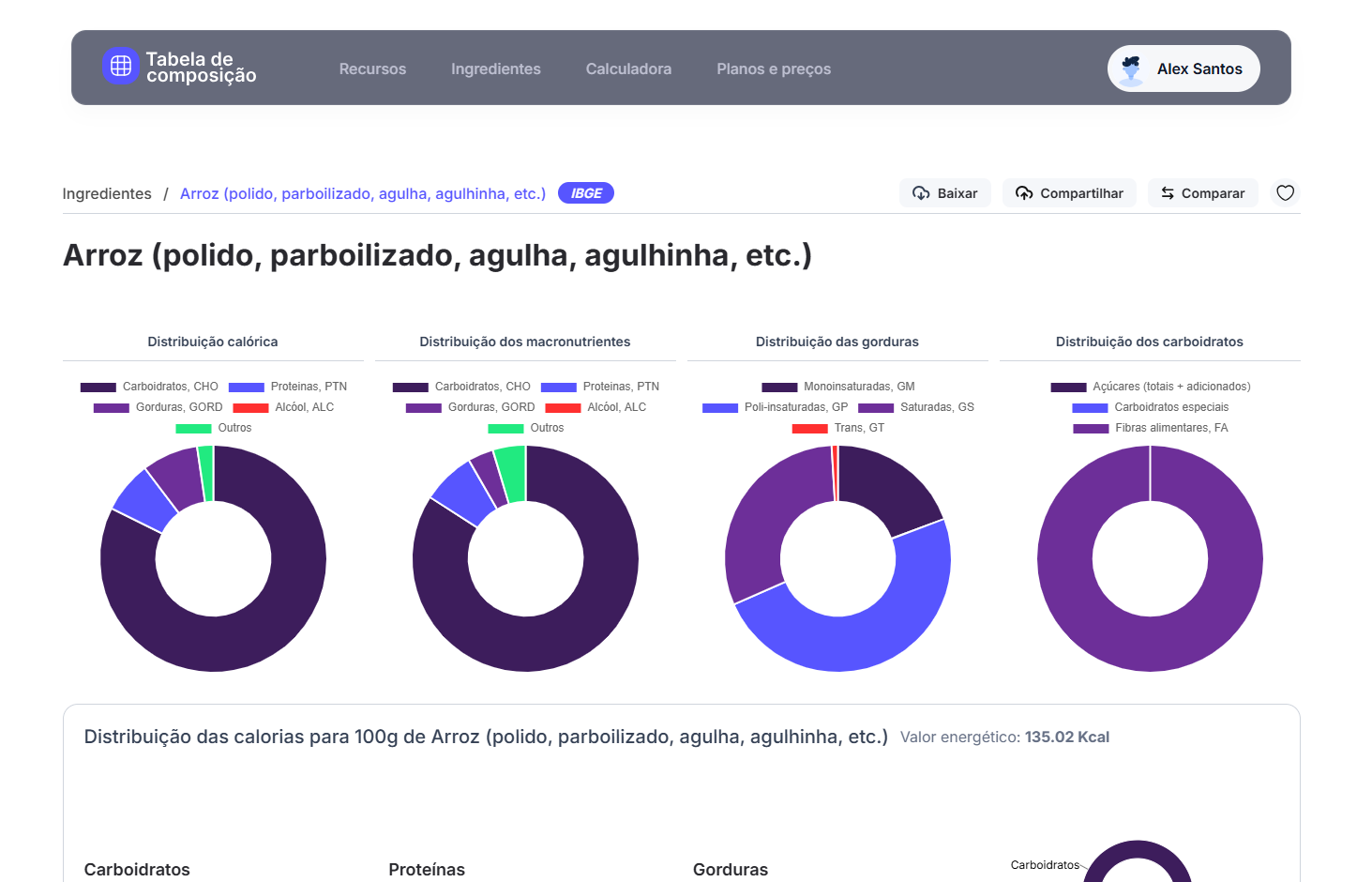Image resolution: width=1372 pixels, height=882 pixels.
Task: Click the Arroz breadcrumb link
Action: pyautogui.click(x=363, y=193)
